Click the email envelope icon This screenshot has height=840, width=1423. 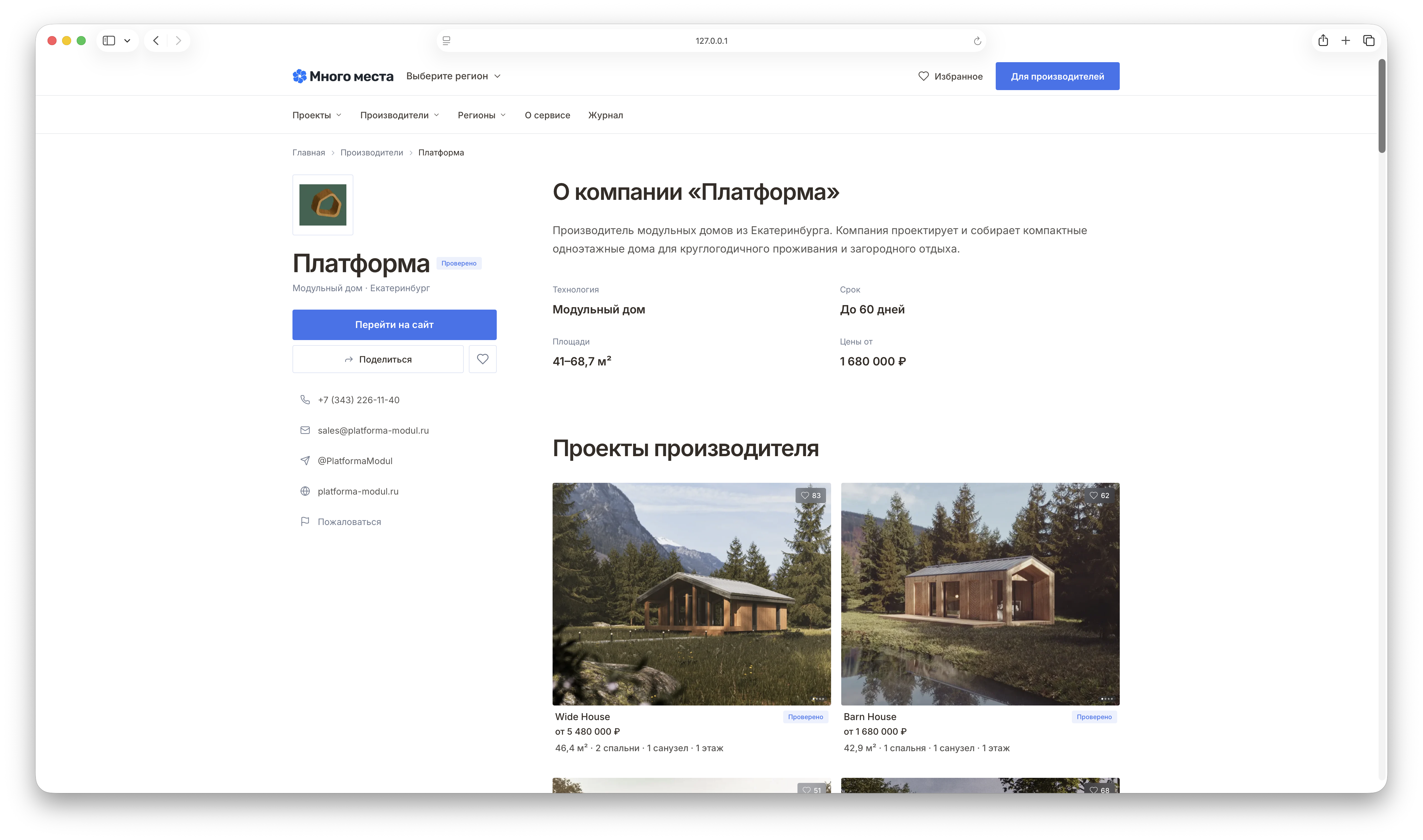(305, 430)
